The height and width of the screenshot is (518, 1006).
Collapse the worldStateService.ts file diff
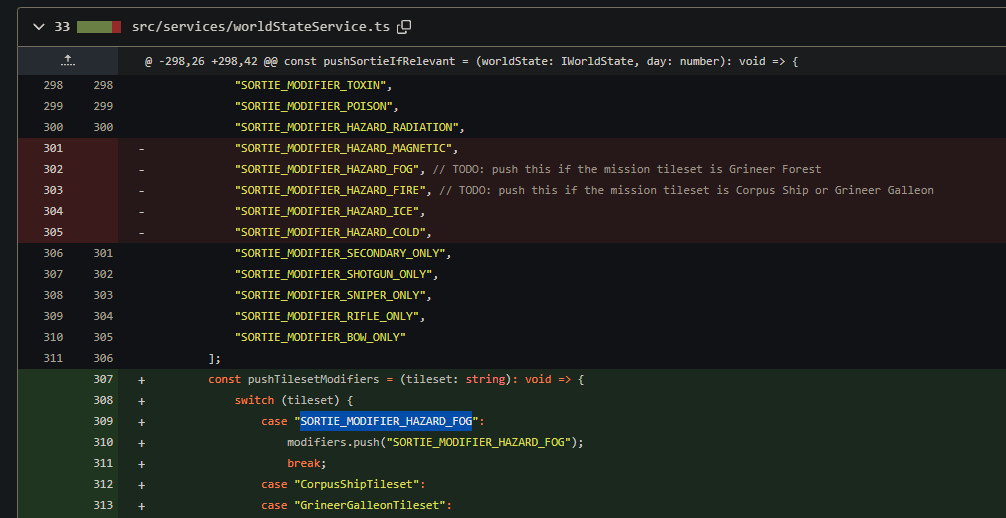(x=37, y=27)
